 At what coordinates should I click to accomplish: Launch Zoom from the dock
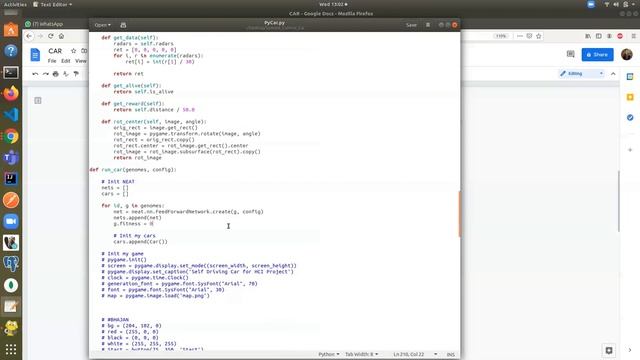(x=11, y=221)
